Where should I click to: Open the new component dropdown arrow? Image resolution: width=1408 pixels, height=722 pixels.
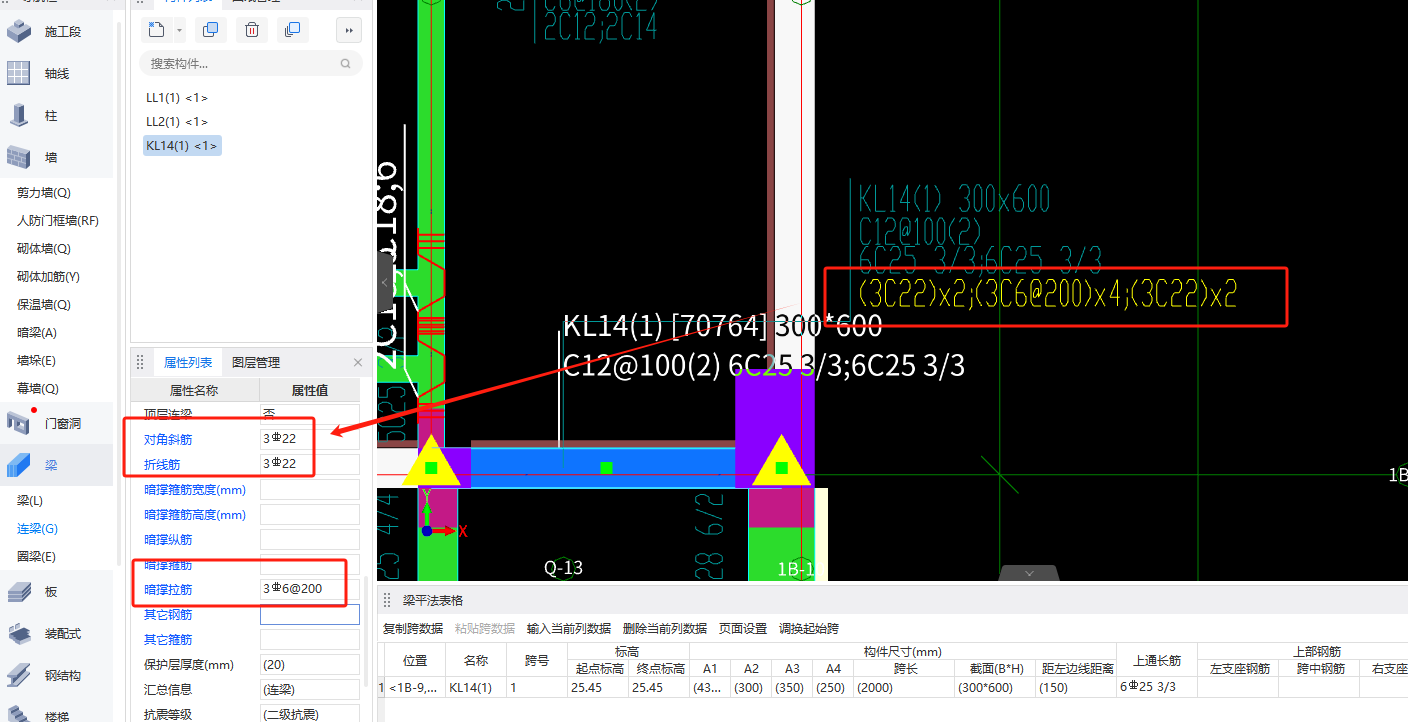[x=179, y=31]
